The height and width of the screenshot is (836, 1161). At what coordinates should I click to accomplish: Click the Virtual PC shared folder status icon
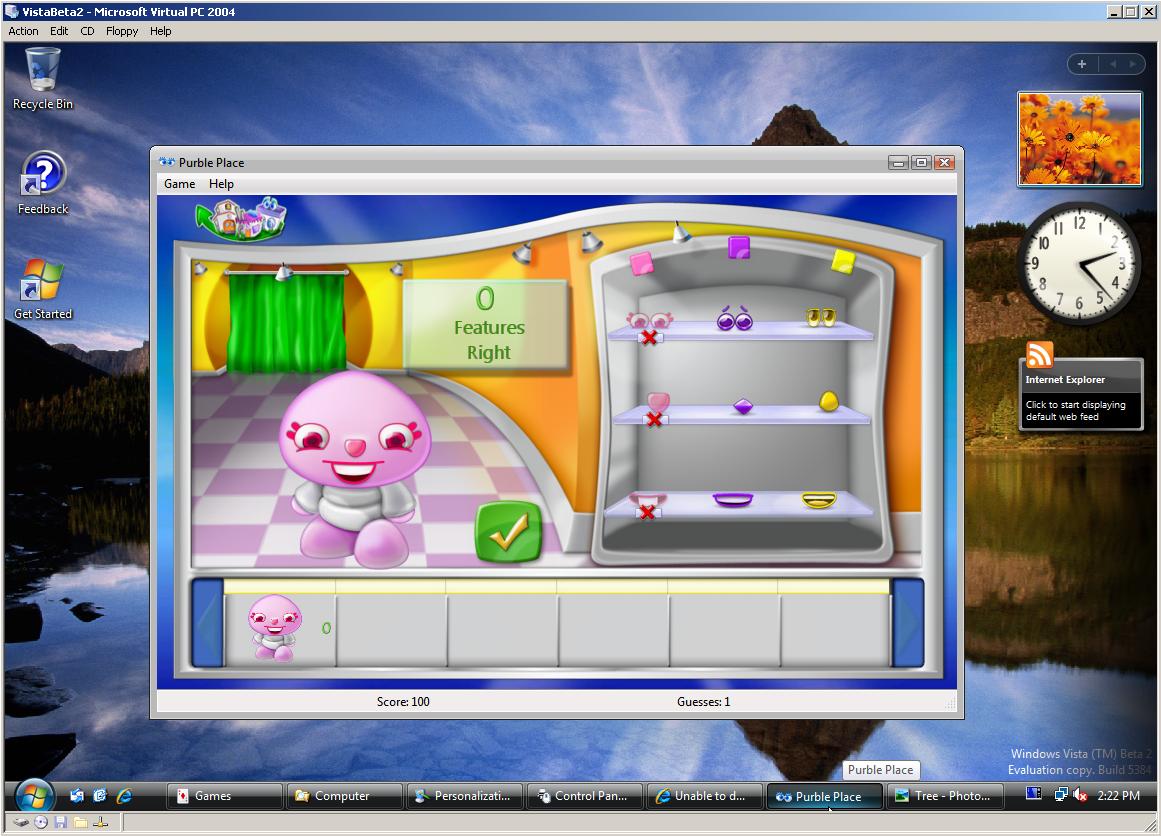(x=81, y=822)
